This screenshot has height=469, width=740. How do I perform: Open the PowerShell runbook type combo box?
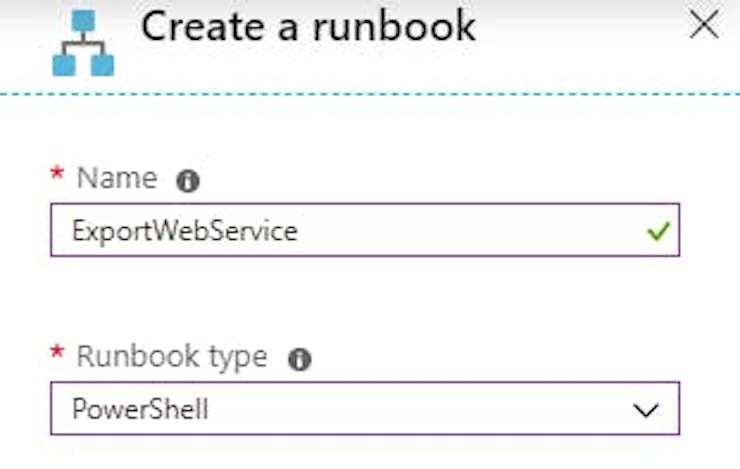(x=365, y=409)
